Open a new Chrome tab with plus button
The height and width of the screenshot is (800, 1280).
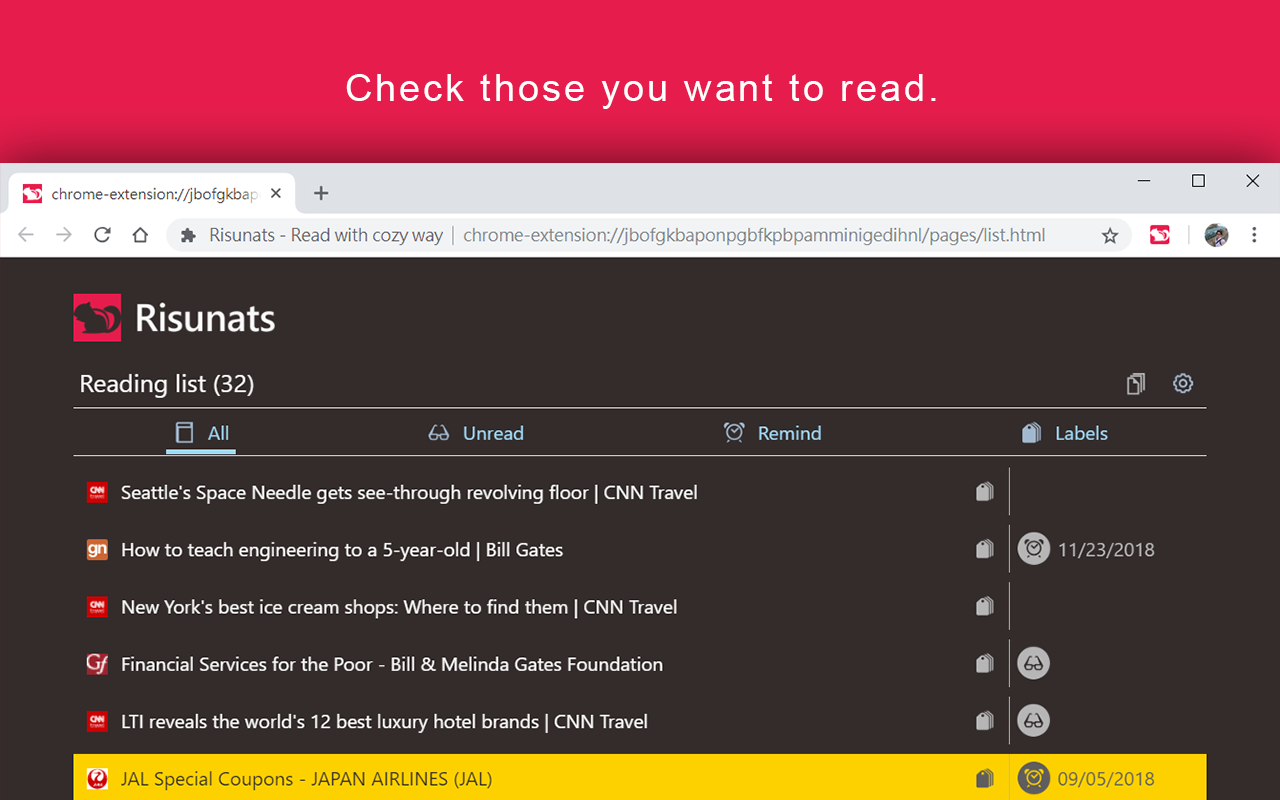(320, 193)
